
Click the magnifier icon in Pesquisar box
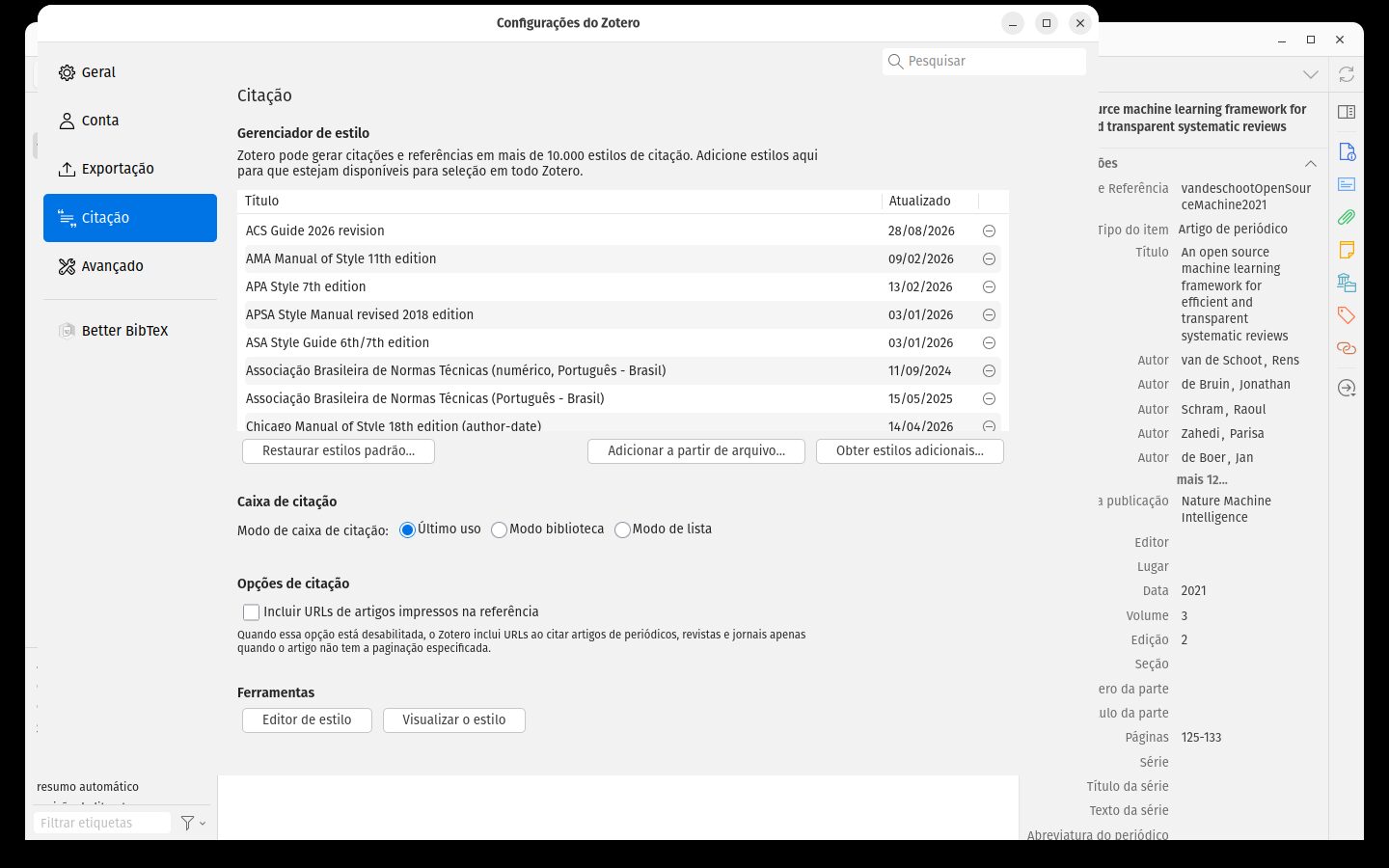tap(896, 62)
